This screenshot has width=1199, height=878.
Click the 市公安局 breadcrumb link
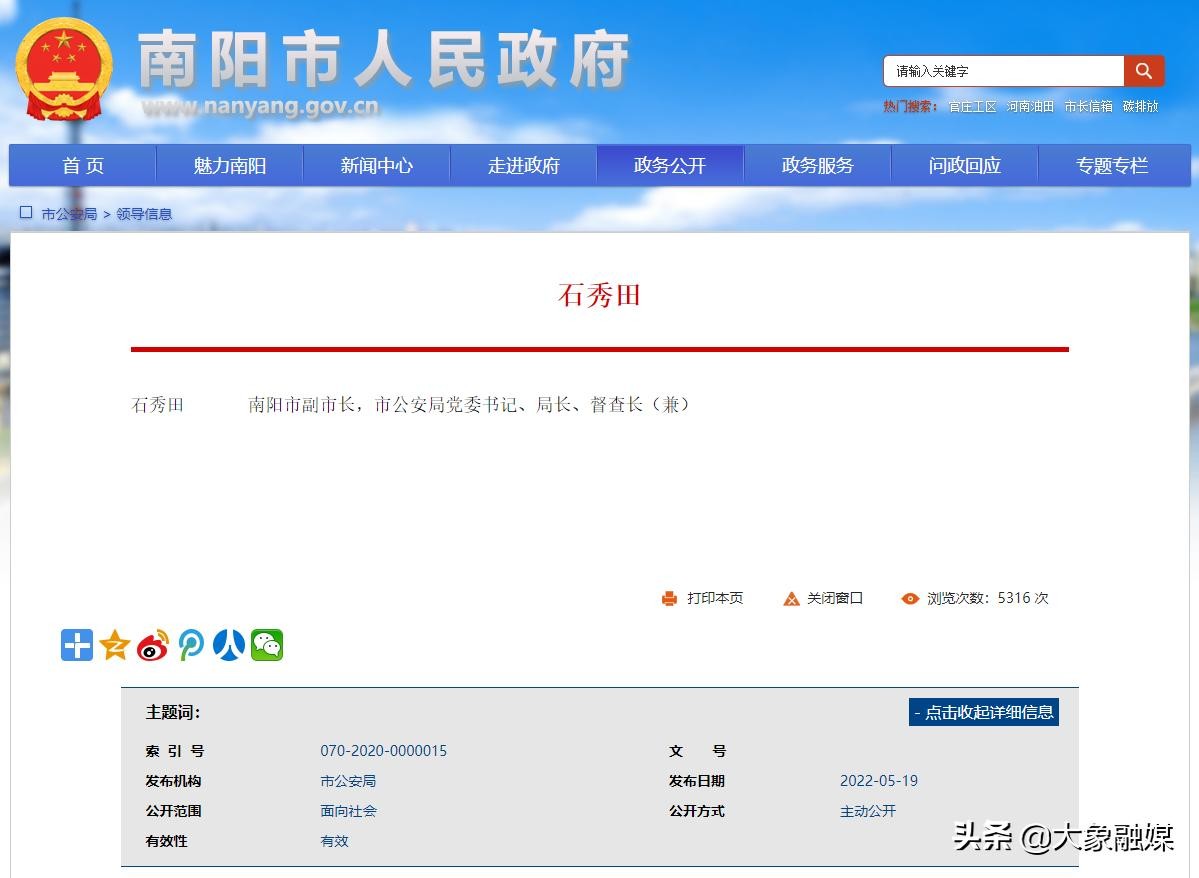coord(69,214)
